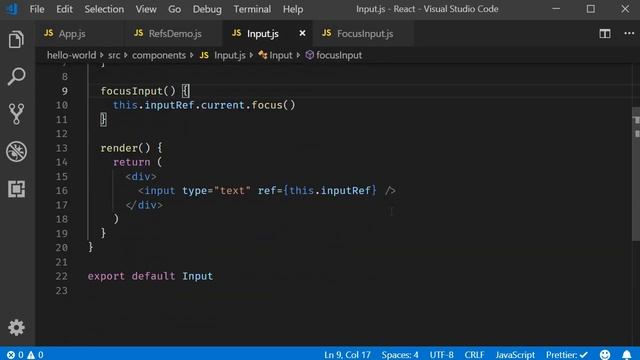Click on 'render()' in line 13
This screenshot has width=640, height=360.
tap(125, 148)
